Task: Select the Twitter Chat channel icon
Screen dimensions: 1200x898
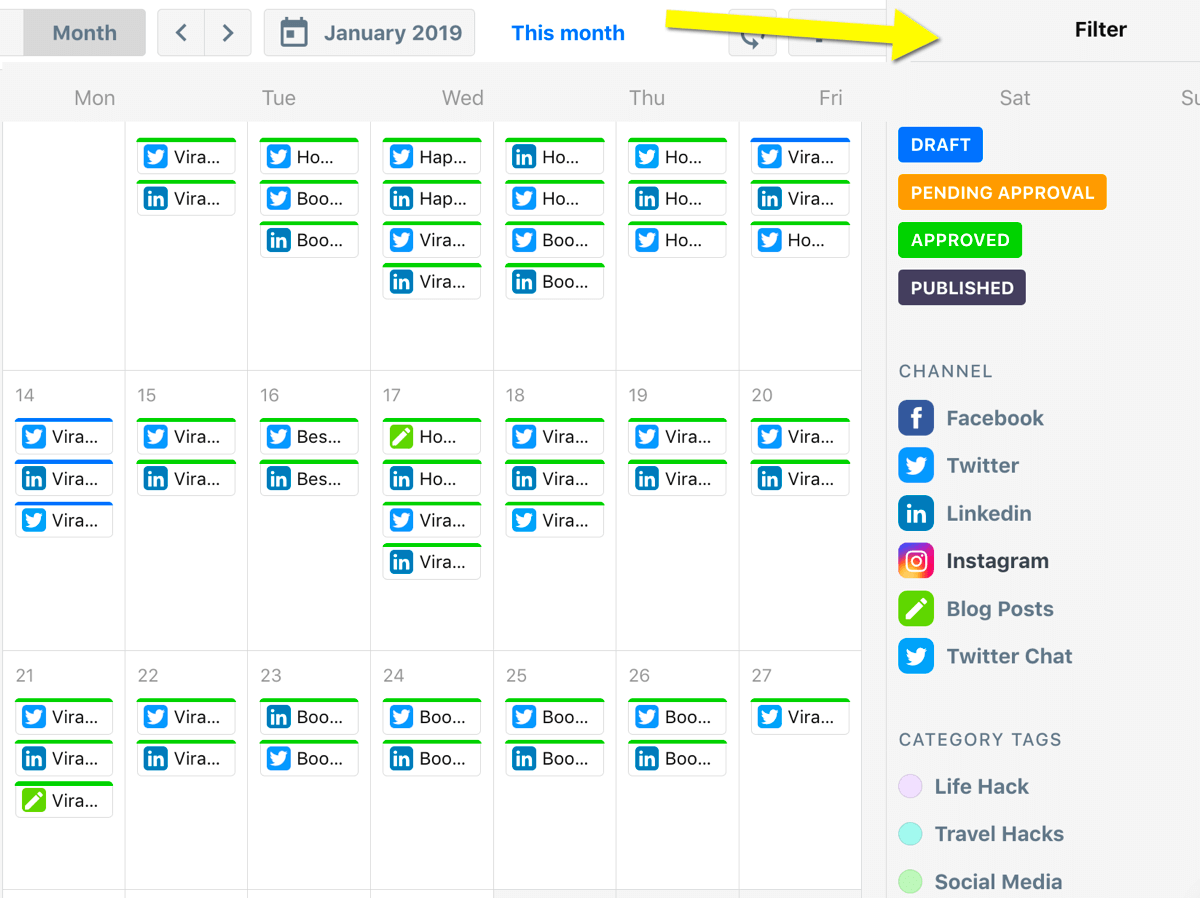Action: click(916, 656)
